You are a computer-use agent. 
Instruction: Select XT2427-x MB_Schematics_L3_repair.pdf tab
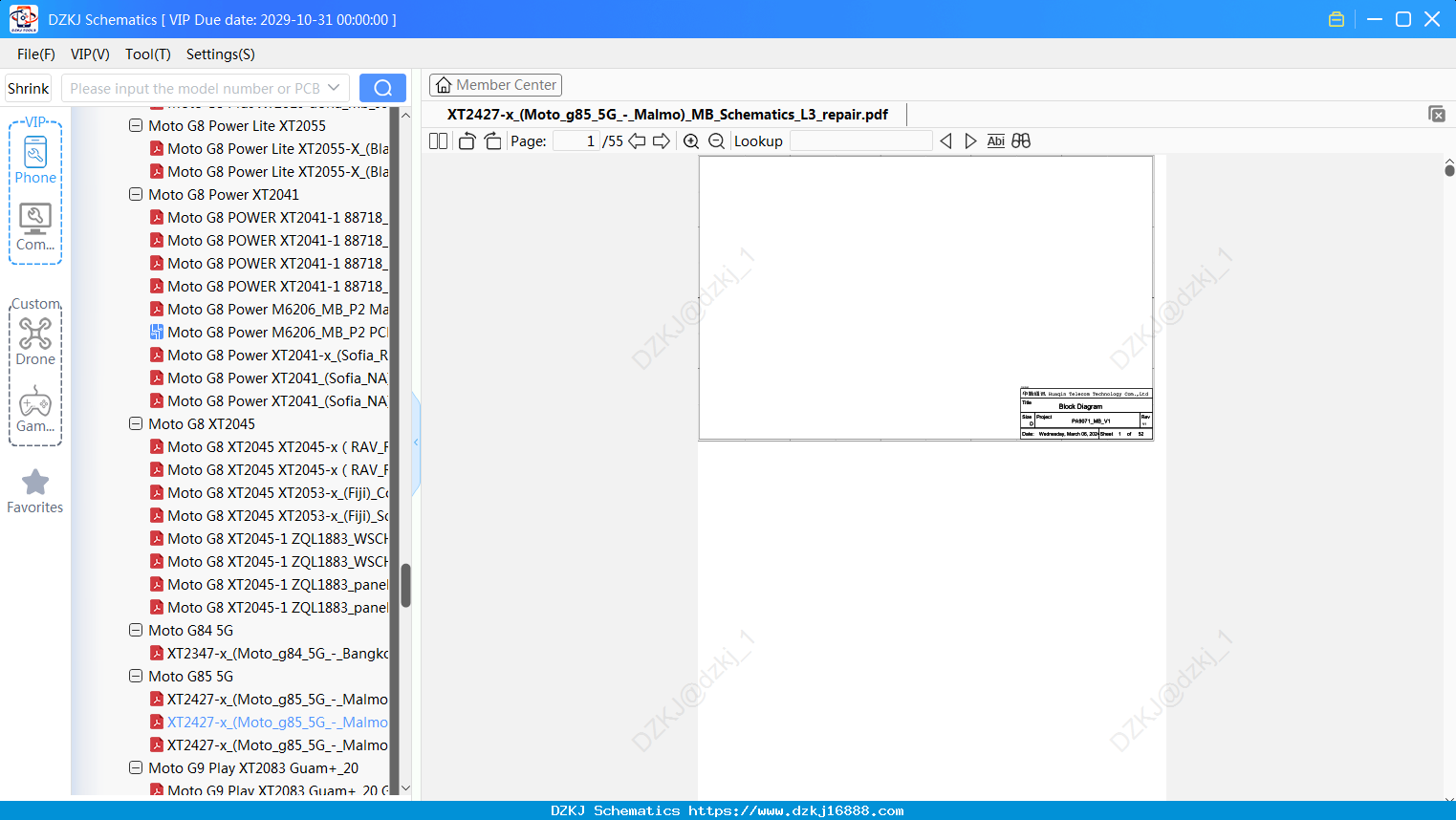click(x=667, y=115)
